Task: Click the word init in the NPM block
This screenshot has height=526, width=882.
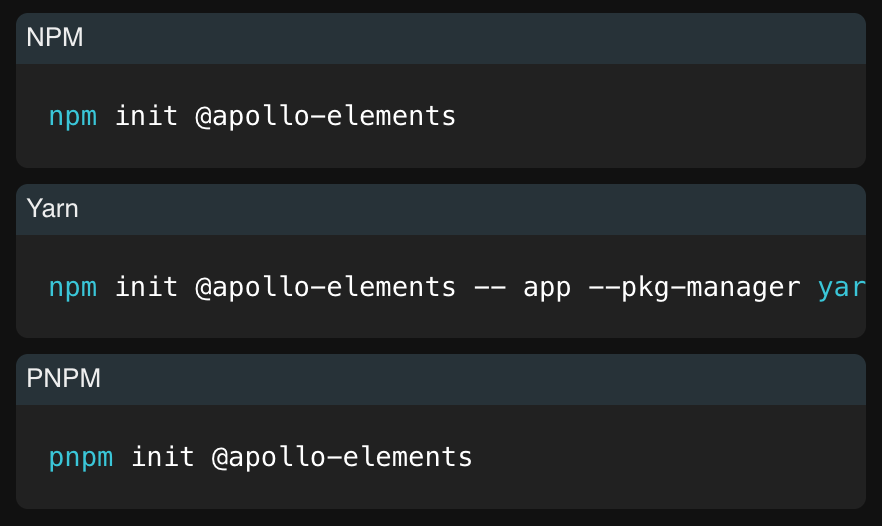Action: (146, 116)
